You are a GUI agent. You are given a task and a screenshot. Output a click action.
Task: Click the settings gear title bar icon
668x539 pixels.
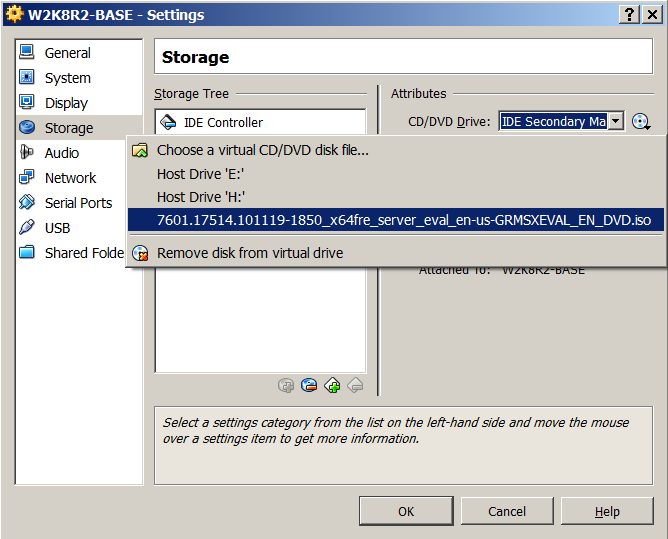pyautogui.click(x=14, y=14)
